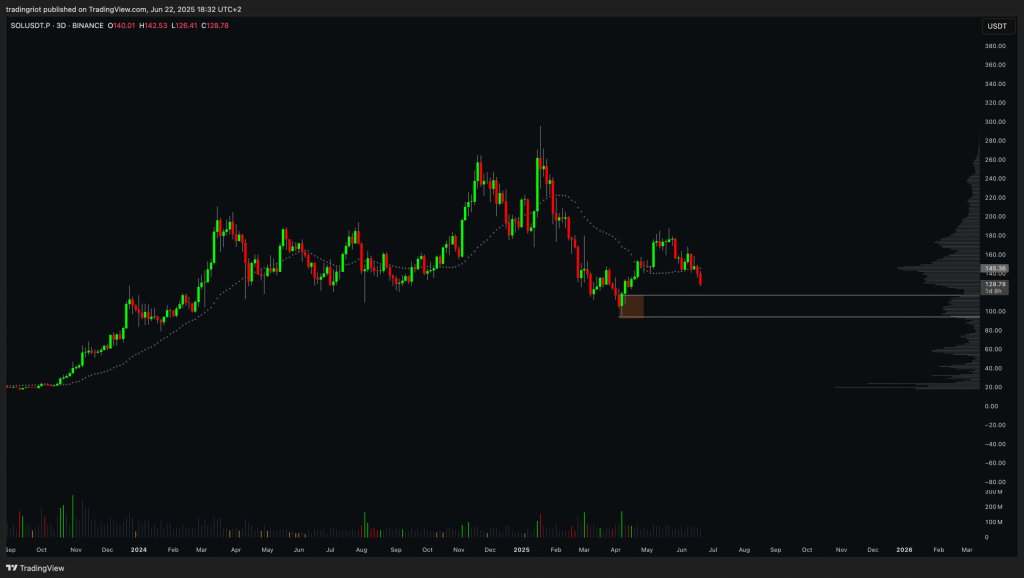Select the bold 2024 label on the time axis
The height and width of the screenshot is (578, 1024).
(141, 550)
